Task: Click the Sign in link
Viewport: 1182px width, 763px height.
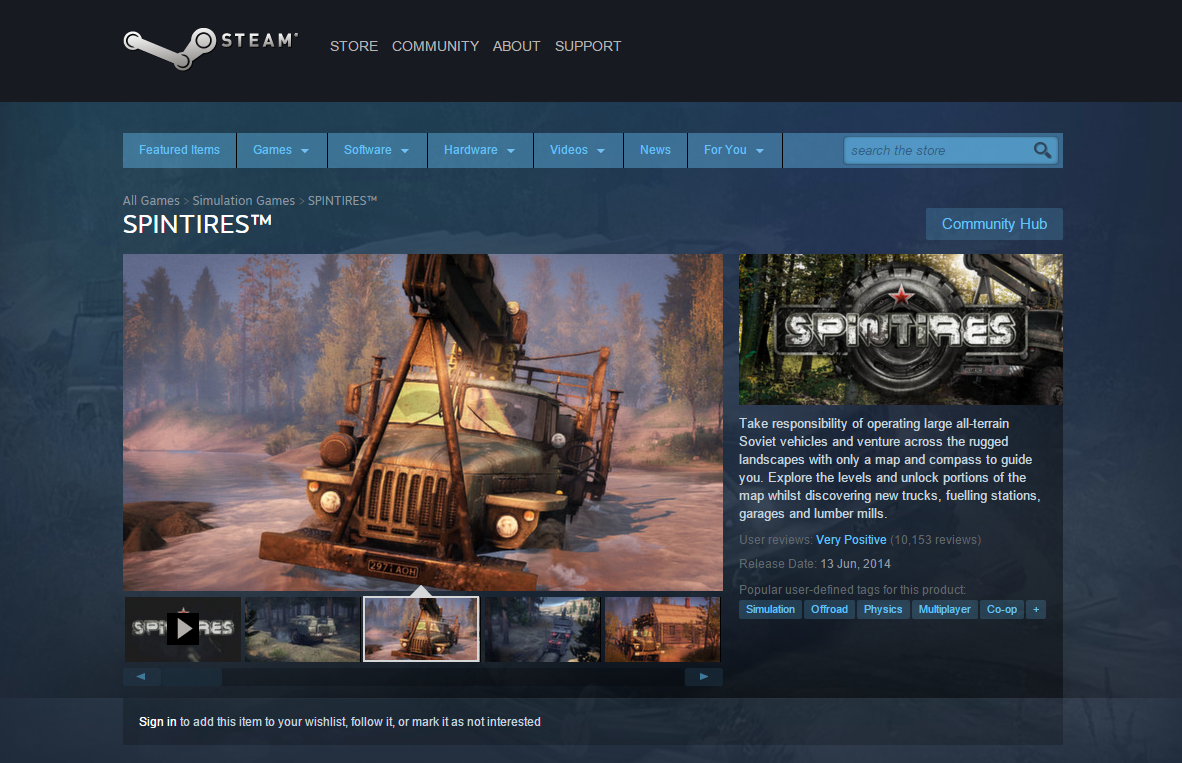Action: pos(158,722)
